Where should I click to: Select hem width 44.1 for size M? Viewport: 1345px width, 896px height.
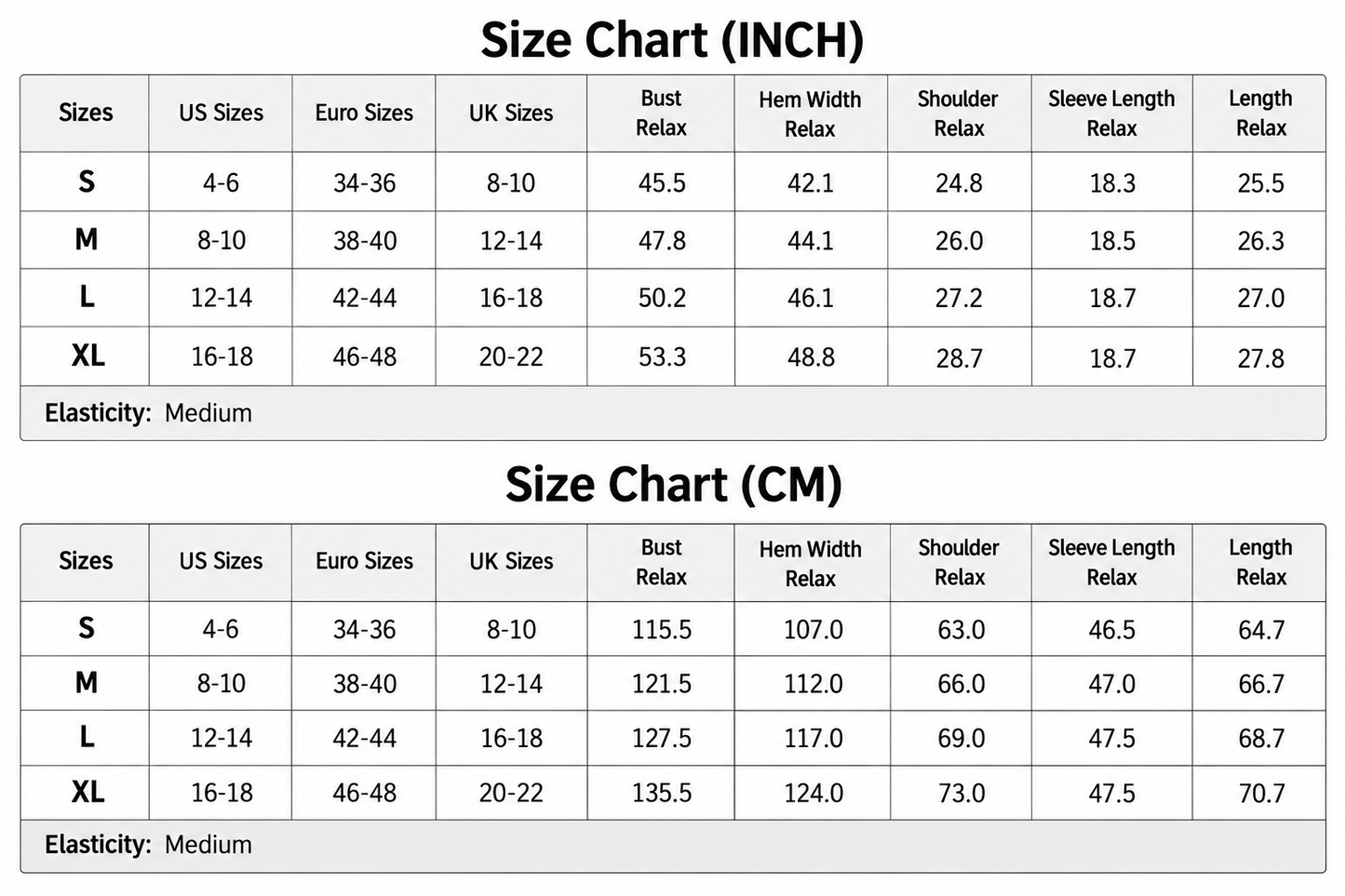[811, 241]
